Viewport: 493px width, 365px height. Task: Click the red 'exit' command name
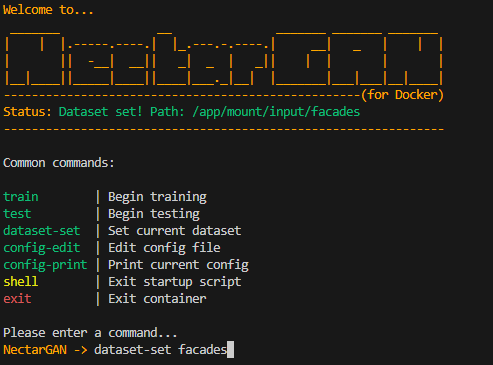17,299
